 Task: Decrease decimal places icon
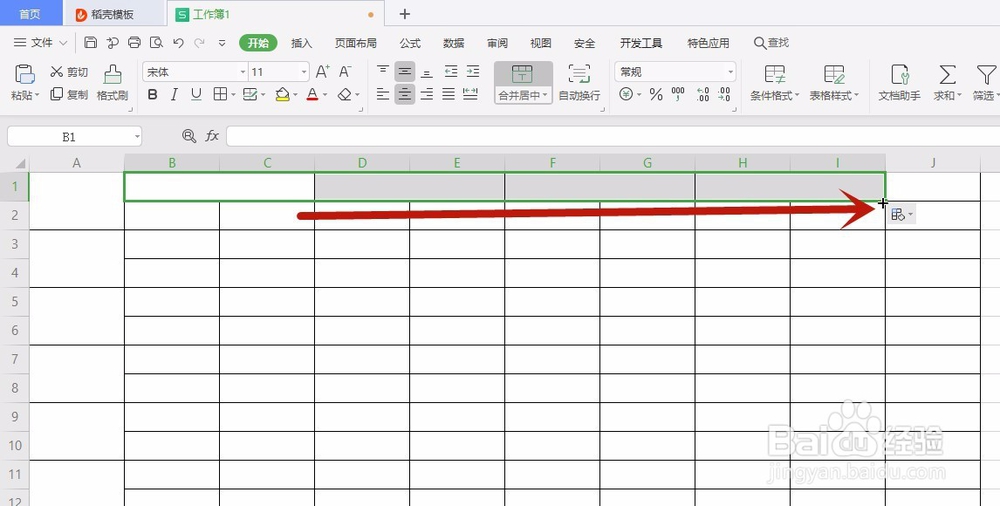(x=724, y=94)
